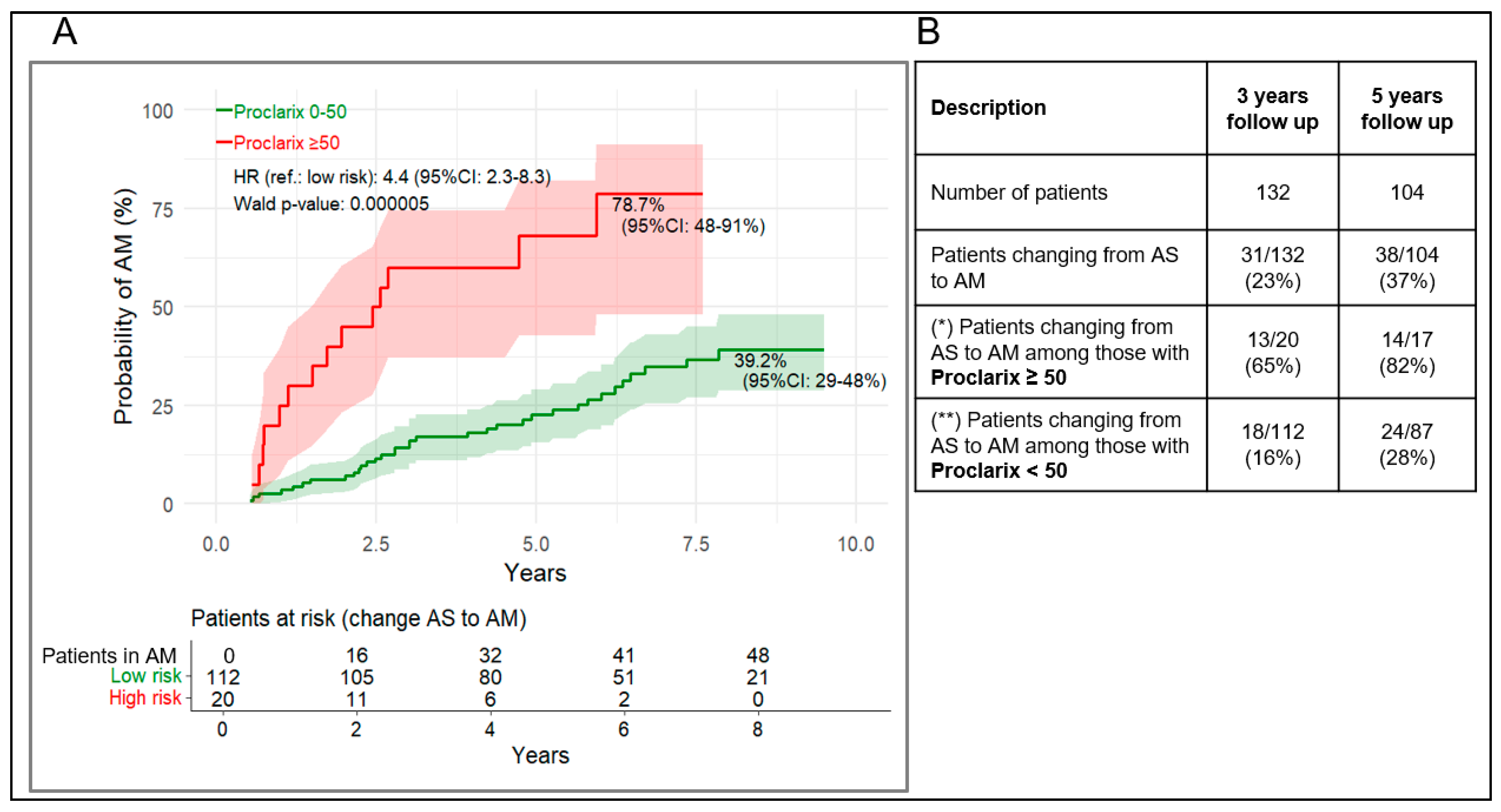Click the green Proclarix 0-50 legend label

pyautogui.click(x=290, y=111)
